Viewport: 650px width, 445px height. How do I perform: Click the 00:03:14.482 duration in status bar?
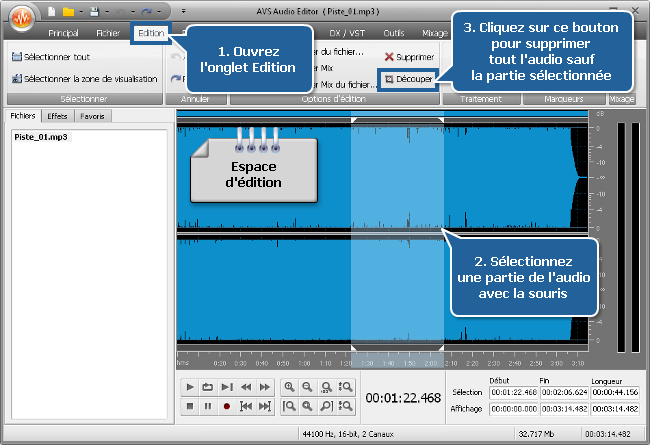coord(607,434)
